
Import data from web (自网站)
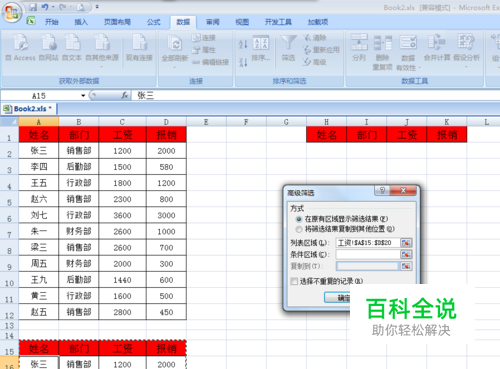point(48,47)
